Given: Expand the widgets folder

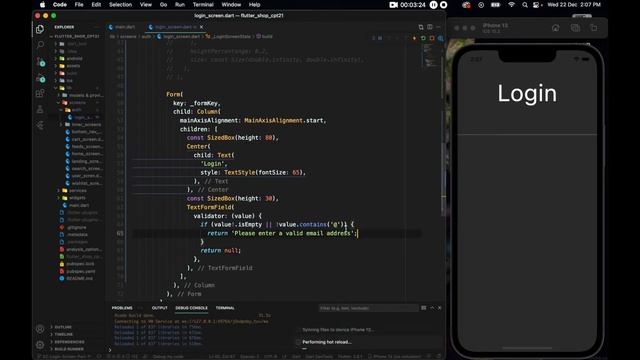Looking at the screenshot, I should [x=76, y=198].
